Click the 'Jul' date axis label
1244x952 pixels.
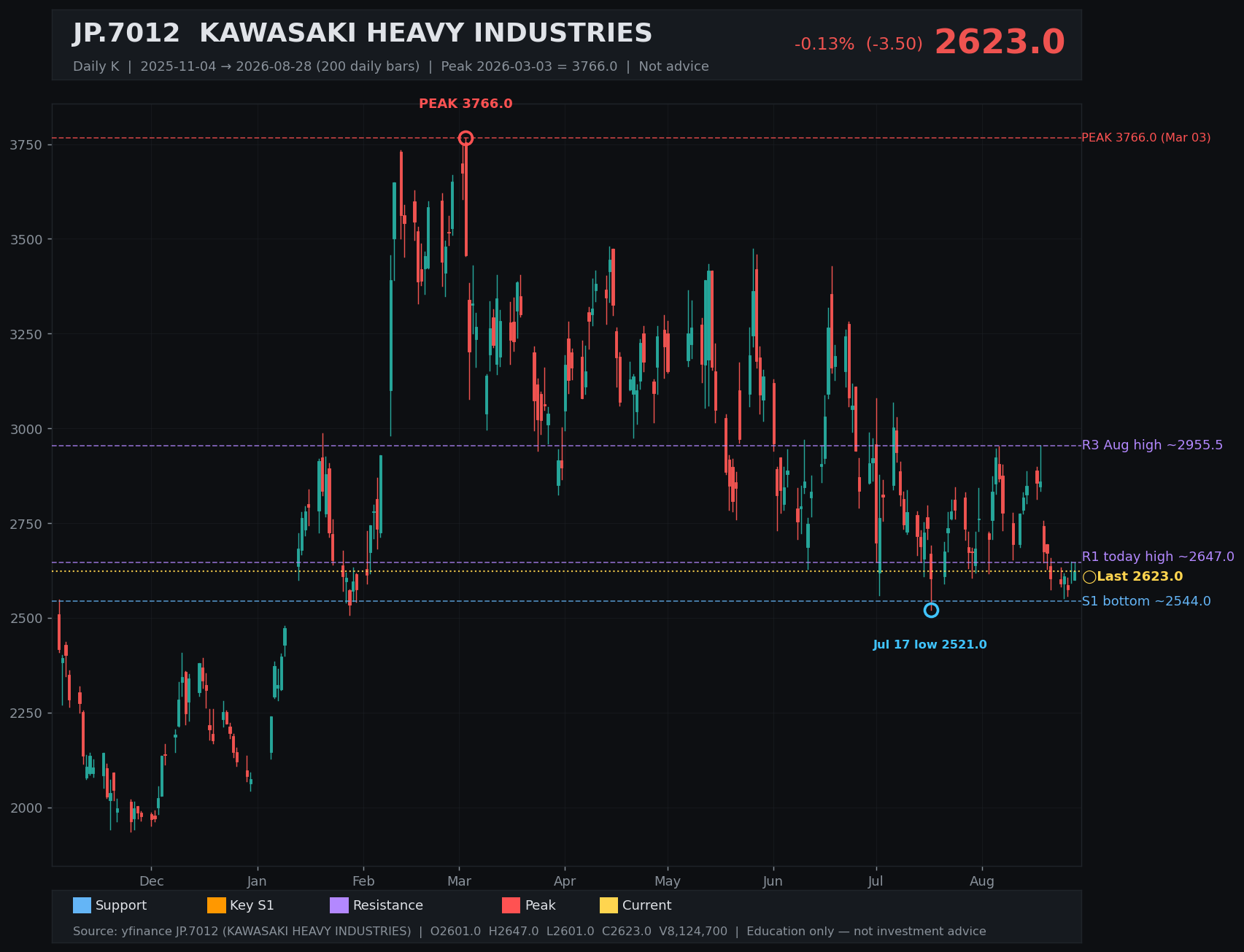coord(876,881)
